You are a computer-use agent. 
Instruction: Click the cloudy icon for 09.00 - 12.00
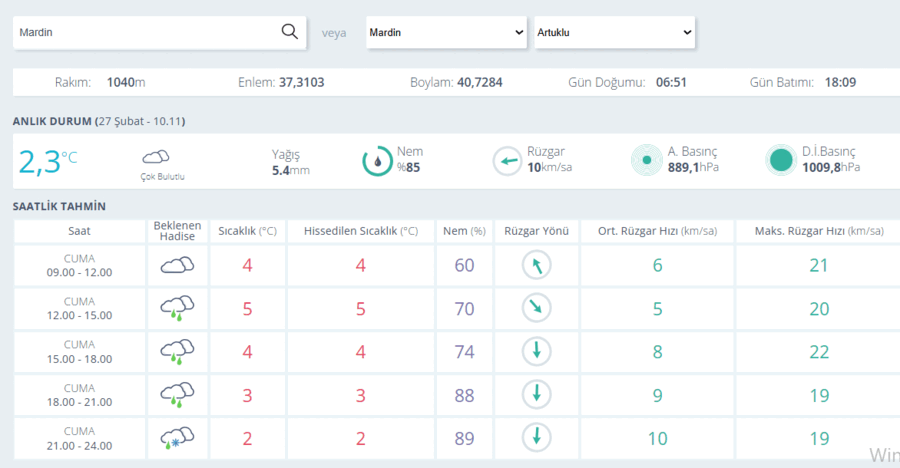(x=177, y=265)
